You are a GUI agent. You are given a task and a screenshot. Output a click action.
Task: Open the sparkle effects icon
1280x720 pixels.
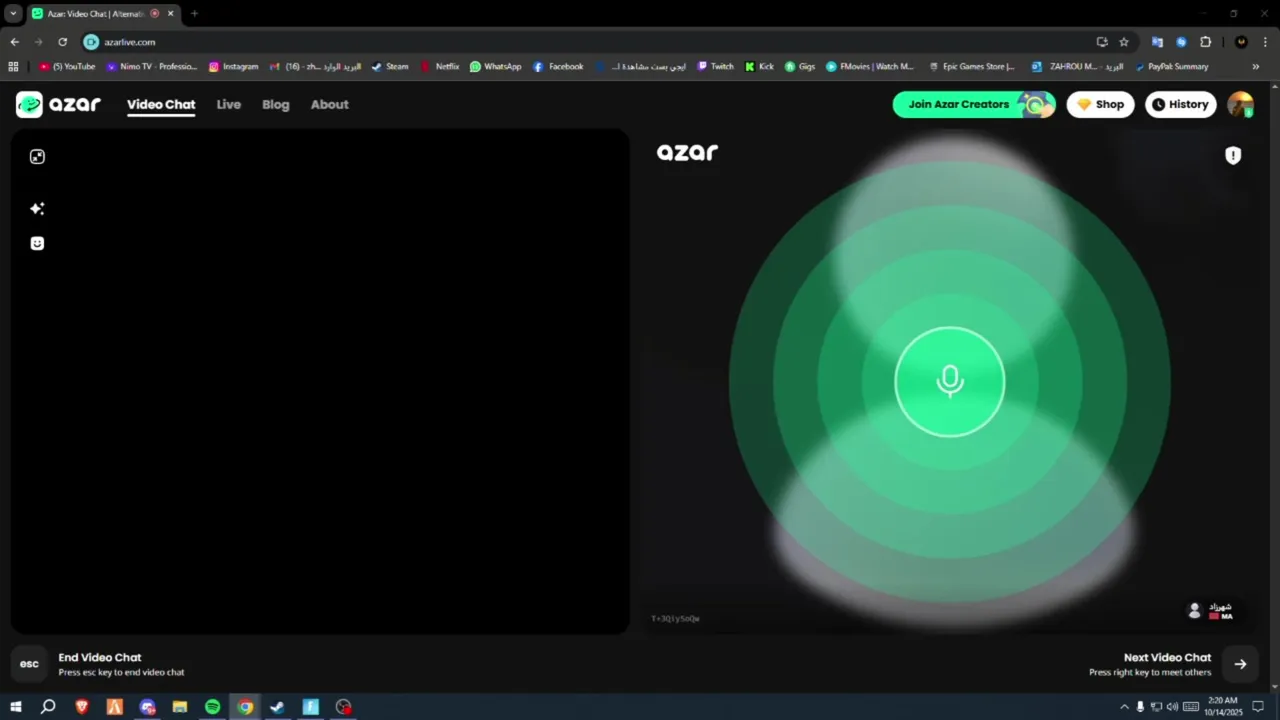[x=37, y=208]
